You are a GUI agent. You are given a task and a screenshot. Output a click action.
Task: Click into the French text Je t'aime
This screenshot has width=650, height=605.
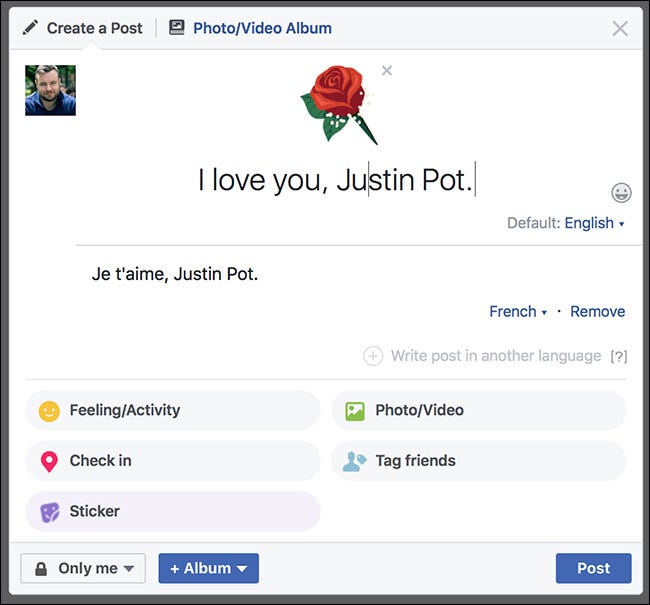tap(175, 274)
